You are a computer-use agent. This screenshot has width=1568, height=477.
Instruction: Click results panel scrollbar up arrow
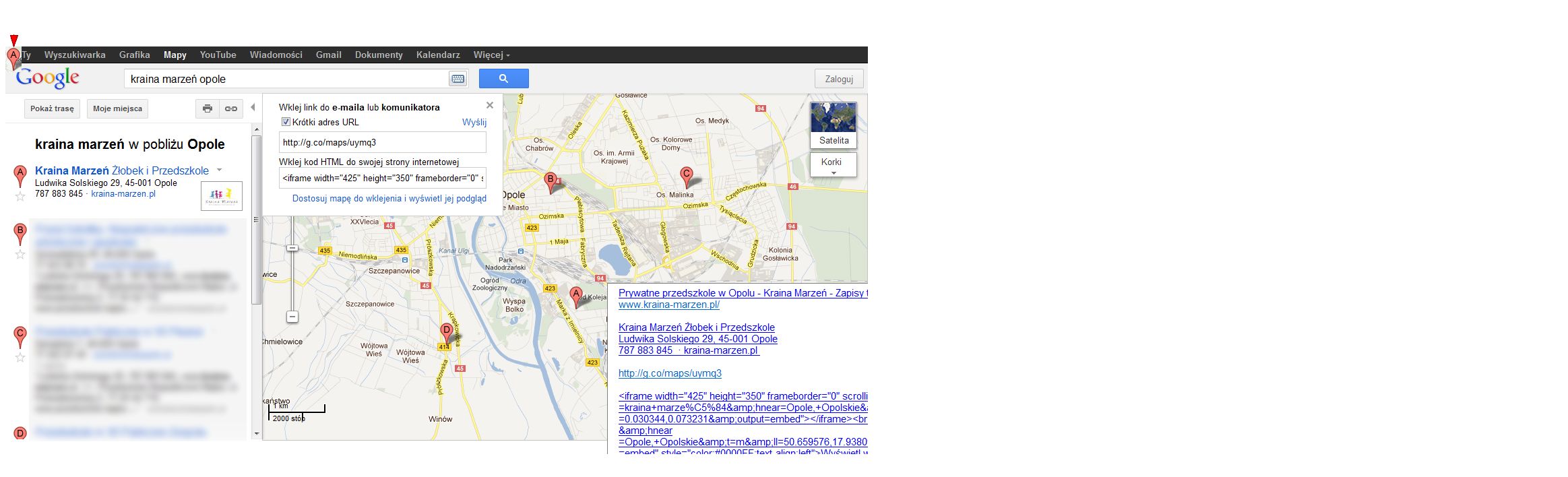tap(256, 128)
